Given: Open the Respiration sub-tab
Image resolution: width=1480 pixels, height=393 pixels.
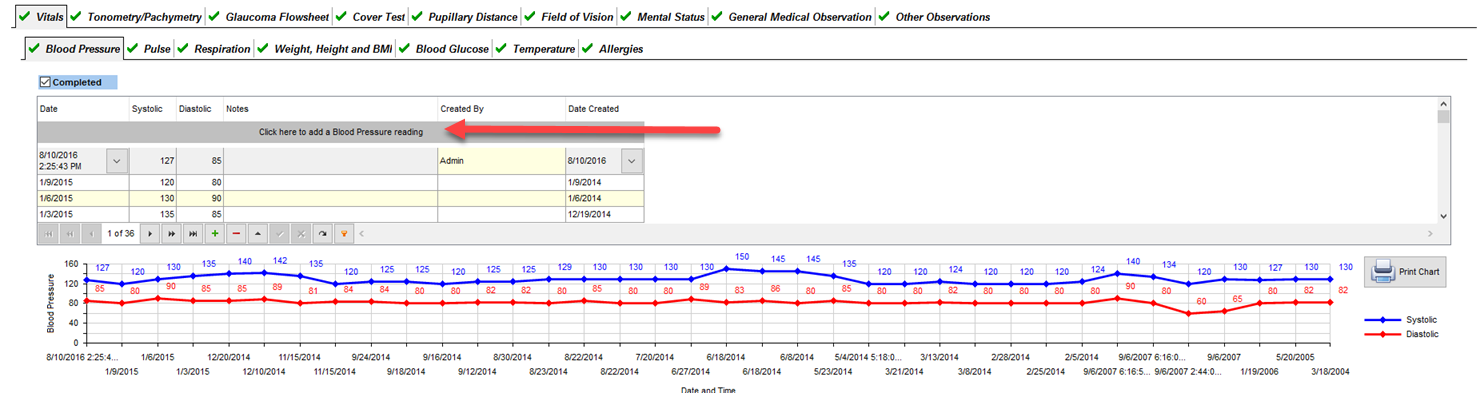Looking at the screenshot, I should [x=213, y=48].
